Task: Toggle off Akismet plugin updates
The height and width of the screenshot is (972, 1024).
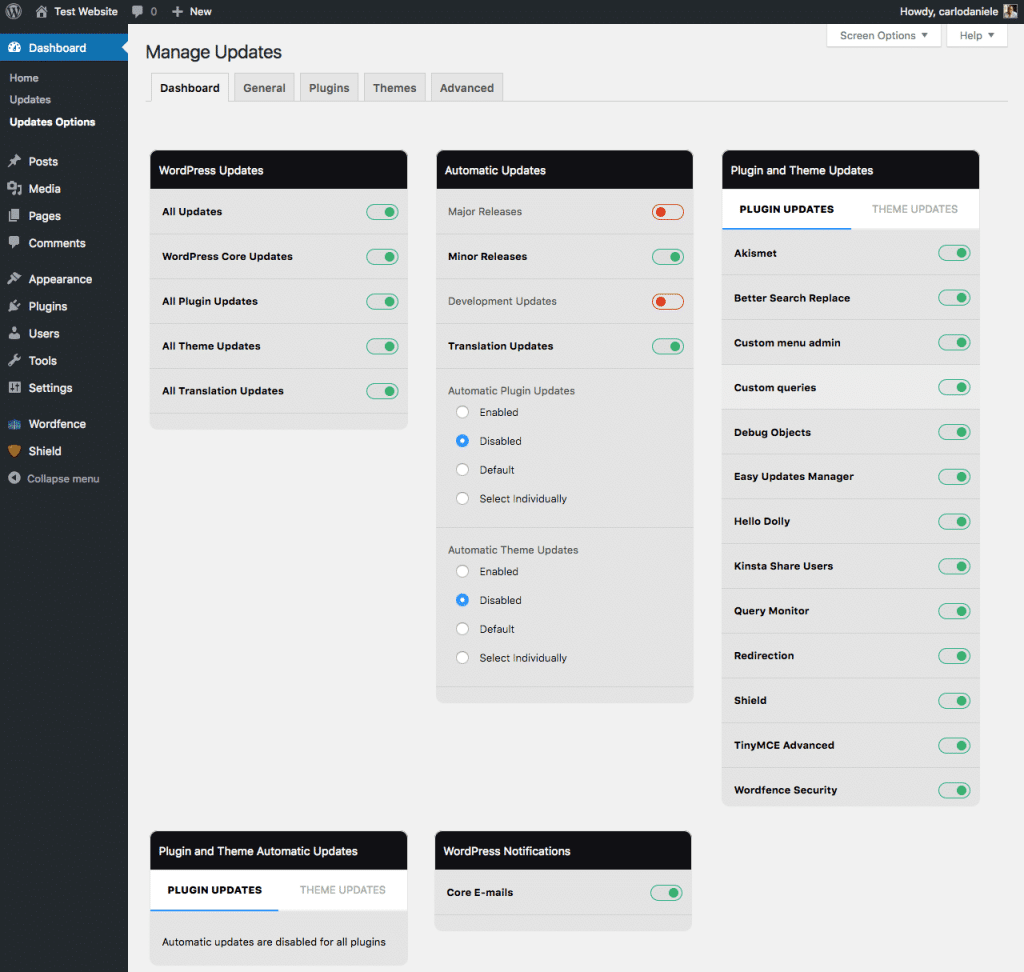Action: click(x=954, y=252)
